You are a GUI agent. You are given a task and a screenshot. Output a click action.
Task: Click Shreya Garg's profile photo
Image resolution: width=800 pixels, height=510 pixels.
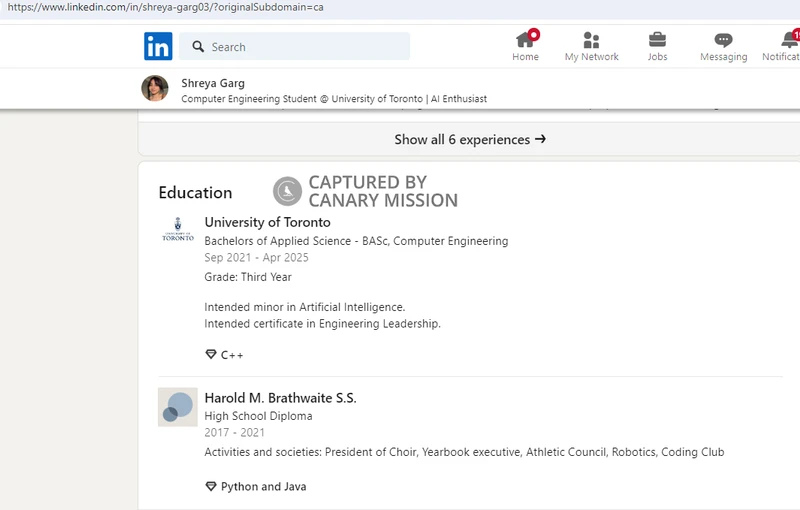pos(155,88)
